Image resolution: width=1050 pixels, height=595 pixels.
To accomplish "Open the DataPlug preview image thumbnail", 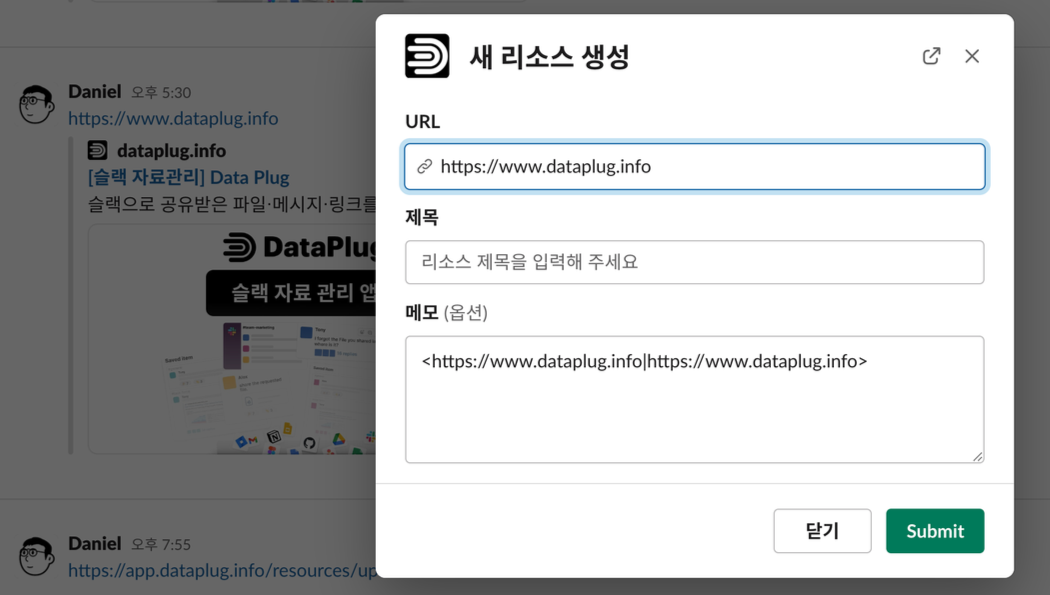I will 232,339.
